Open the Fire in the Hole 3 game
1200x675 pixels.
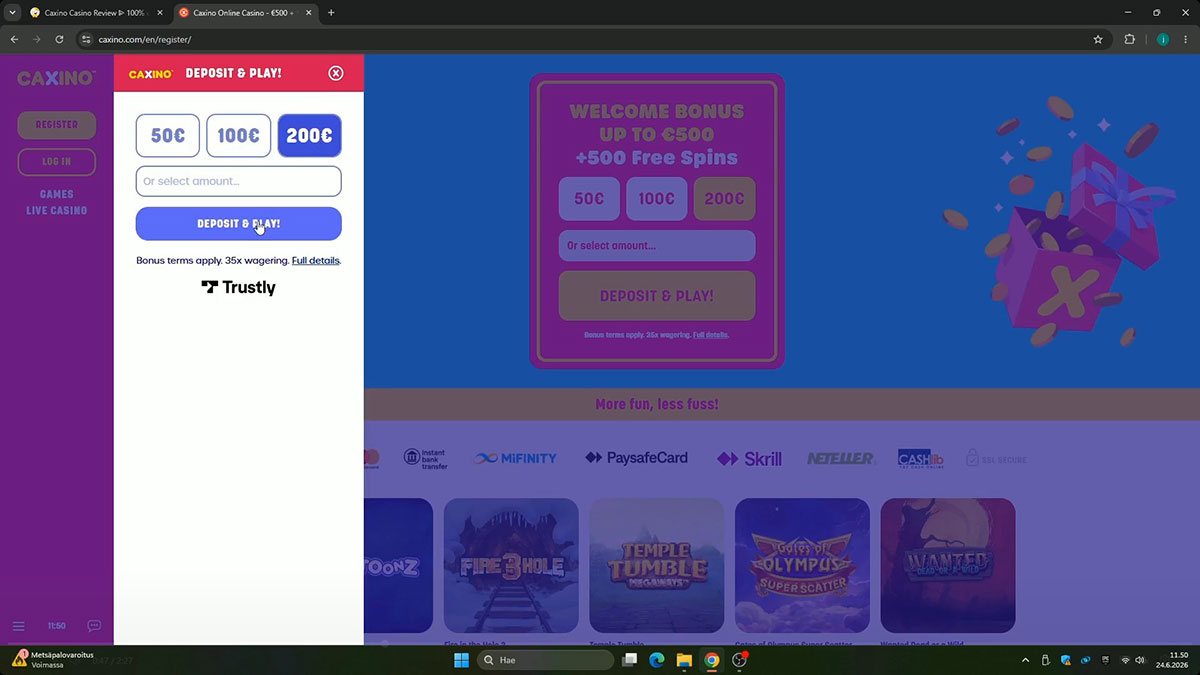(511, 565)
